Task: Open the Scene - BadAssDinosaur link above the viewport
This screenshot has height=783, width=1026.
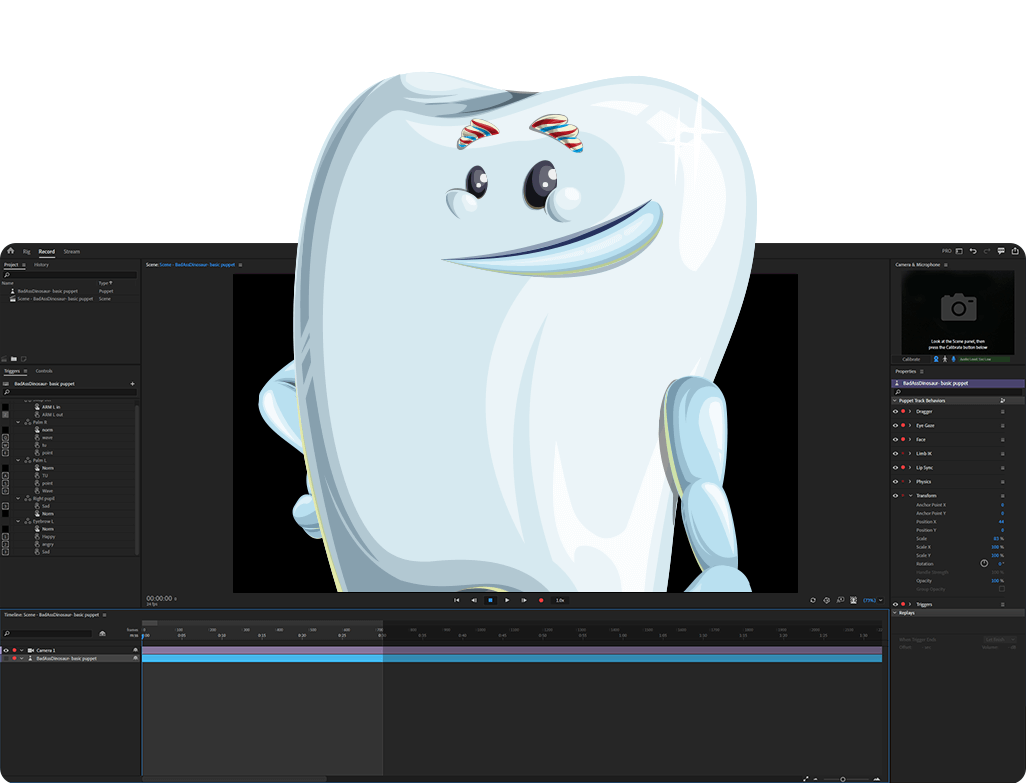Action: click(195, 265)
